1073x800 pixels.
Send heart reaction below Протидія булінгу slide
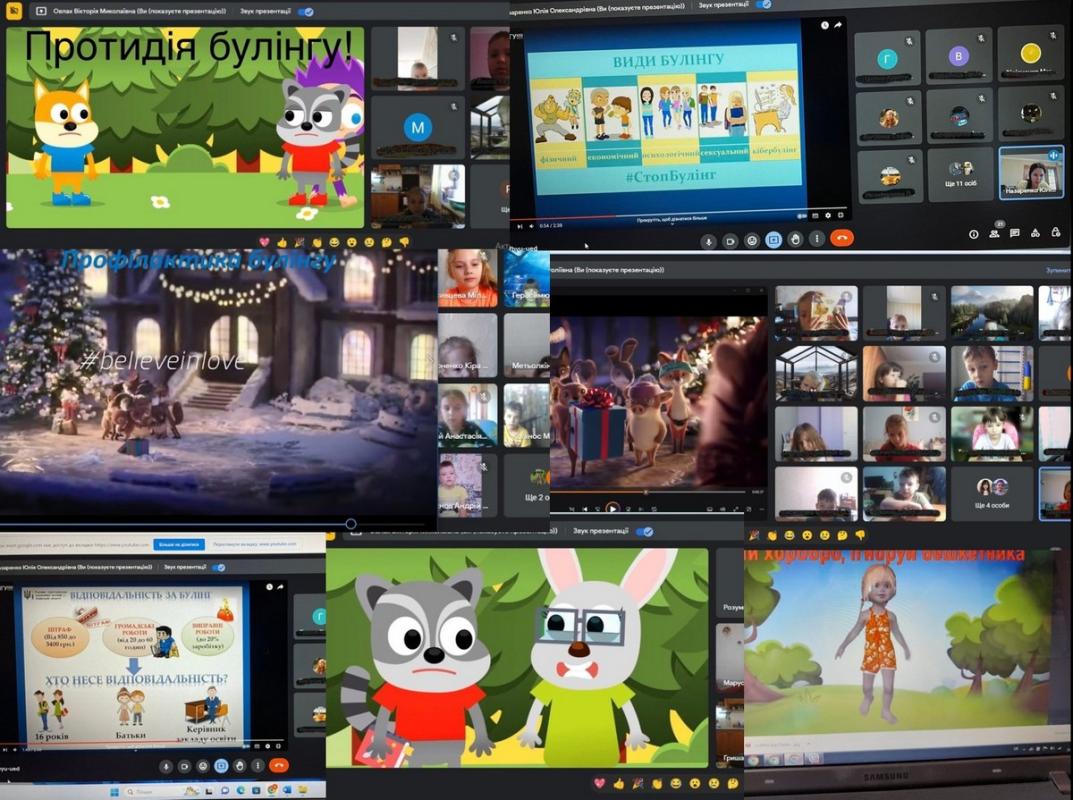point(264,242)
